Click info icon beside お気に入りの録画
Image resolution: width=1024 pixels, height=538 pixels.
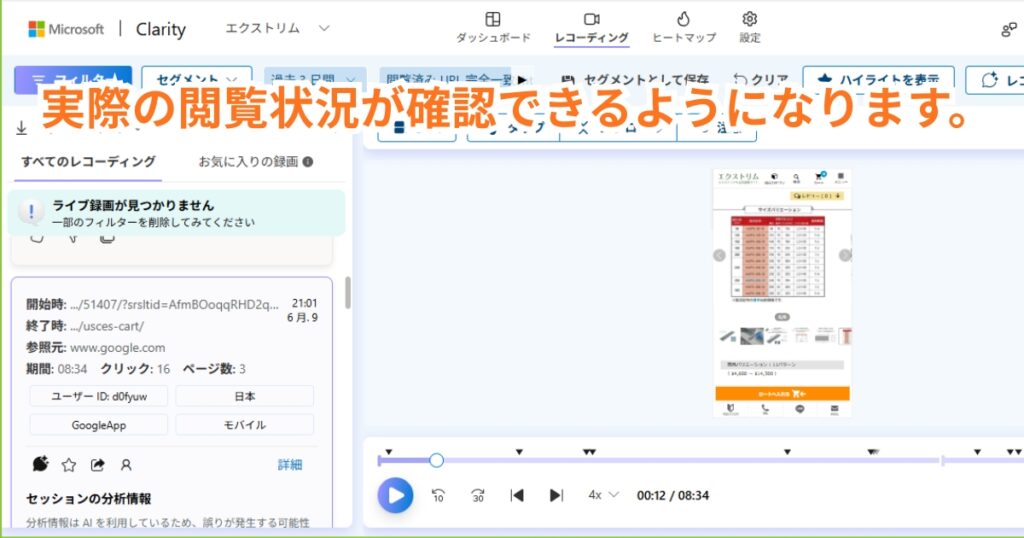[x=308, y=161]
